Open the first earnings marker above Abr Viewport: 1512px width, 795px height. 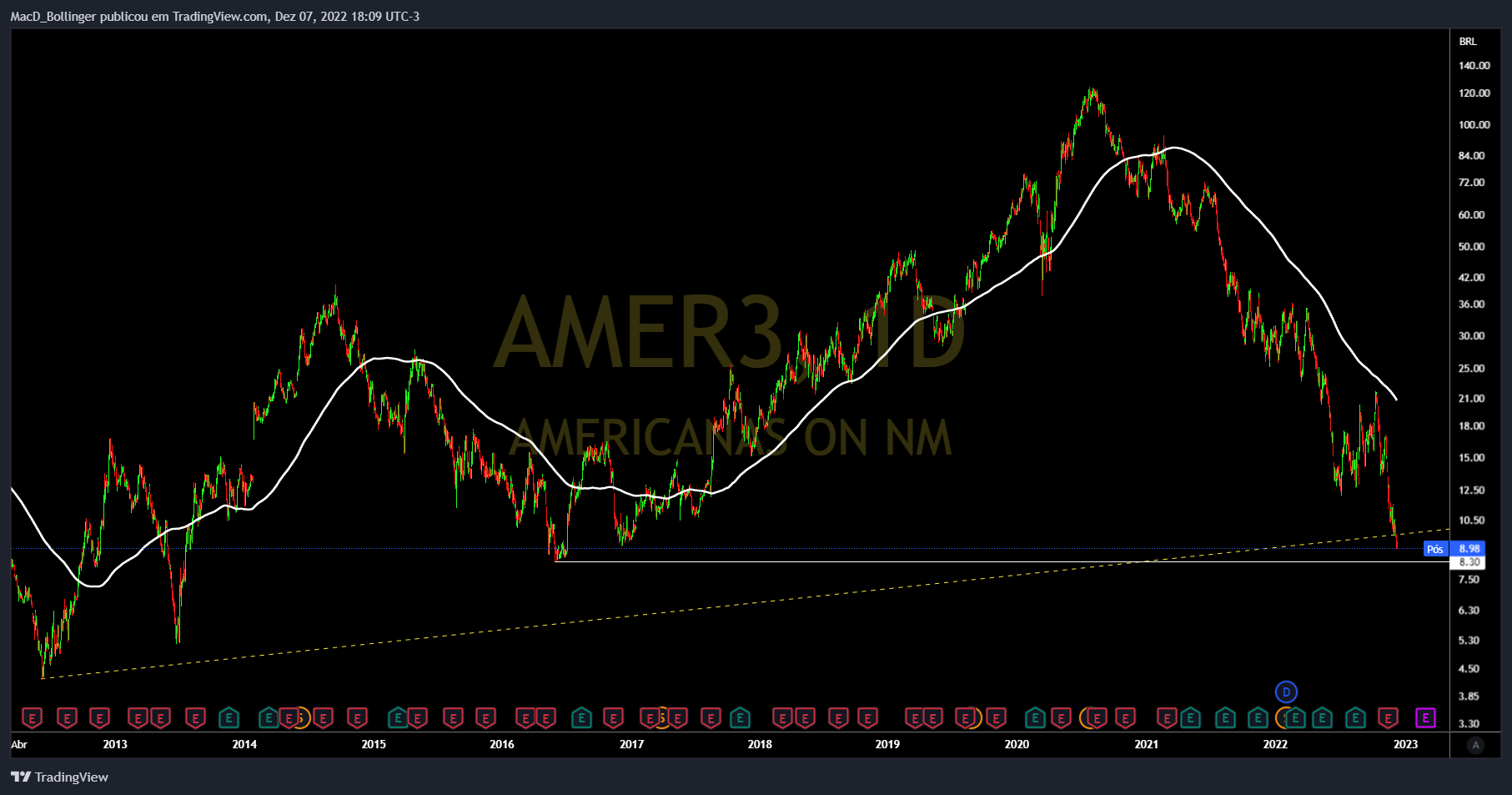[x=32, y=717]
